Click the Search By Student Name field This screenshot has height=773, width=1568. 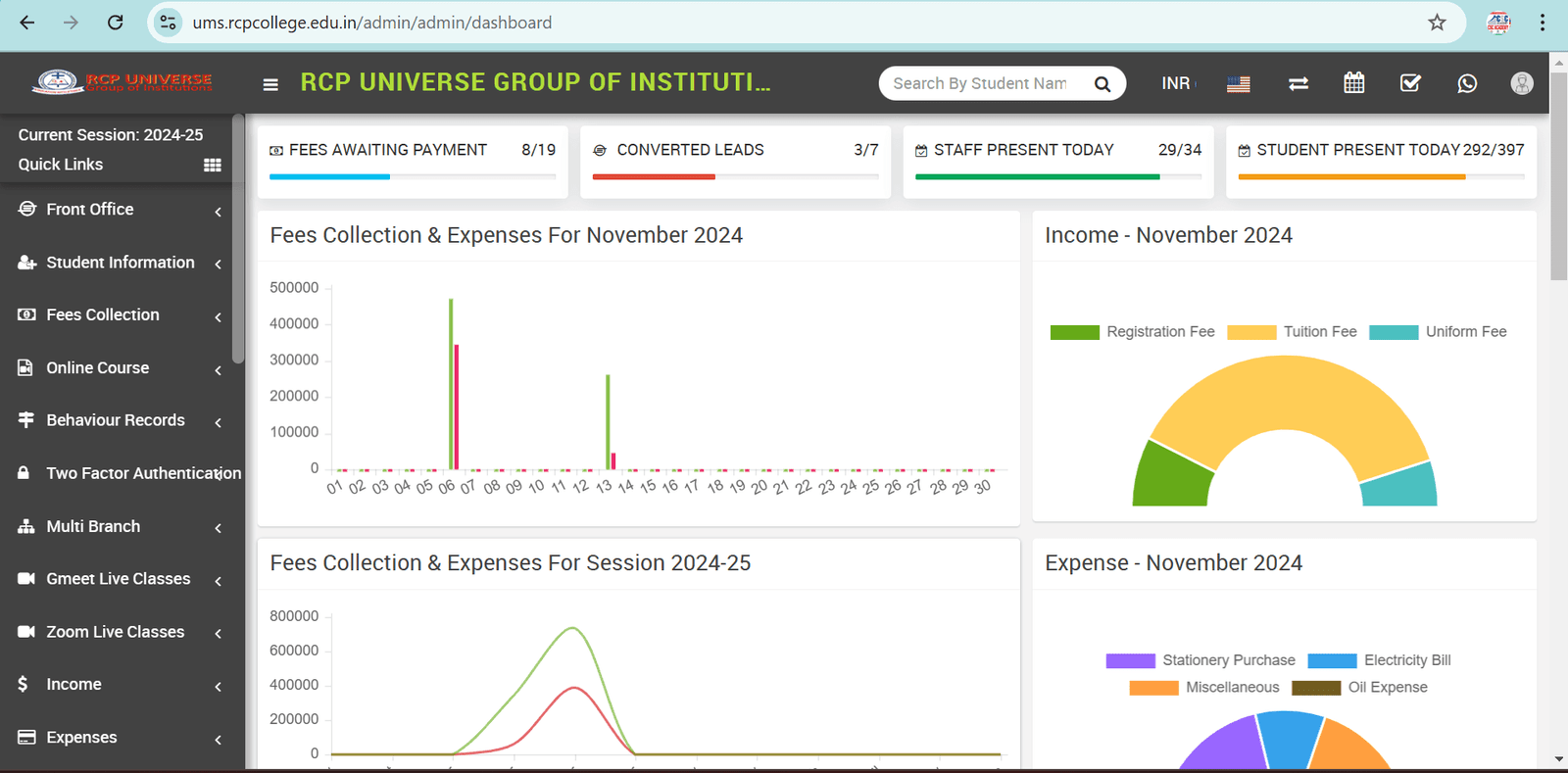click(x=980, y=84)
